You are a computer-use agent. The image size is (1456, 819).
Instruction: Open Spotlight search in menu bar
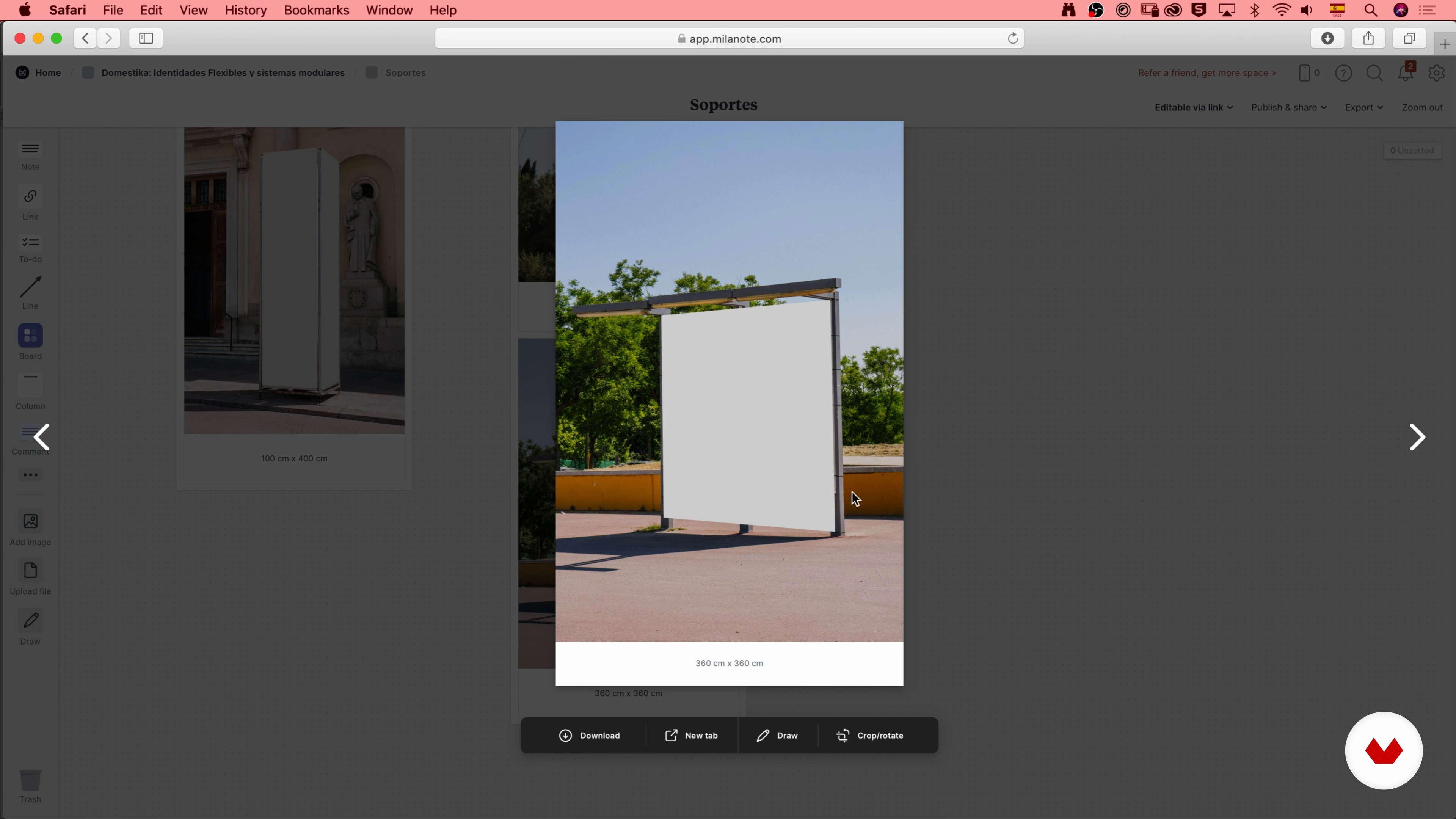(1371, 10)
